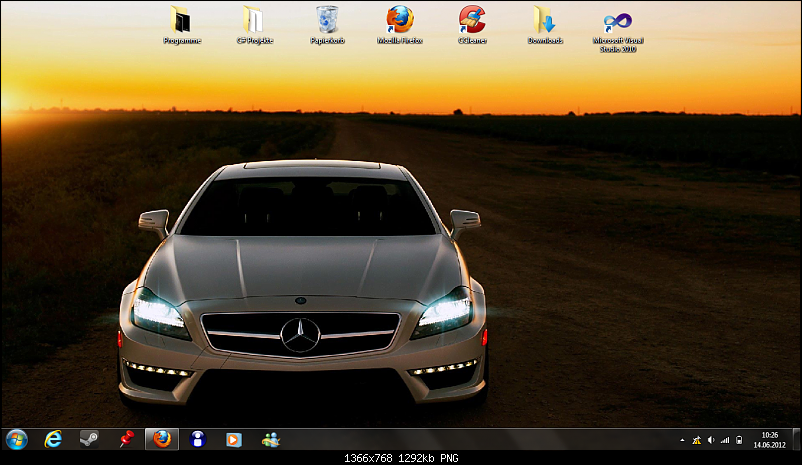The image size is (802, 465).
Task: Switch to the active Firefox taskbar button
Action: coord(162,439)
